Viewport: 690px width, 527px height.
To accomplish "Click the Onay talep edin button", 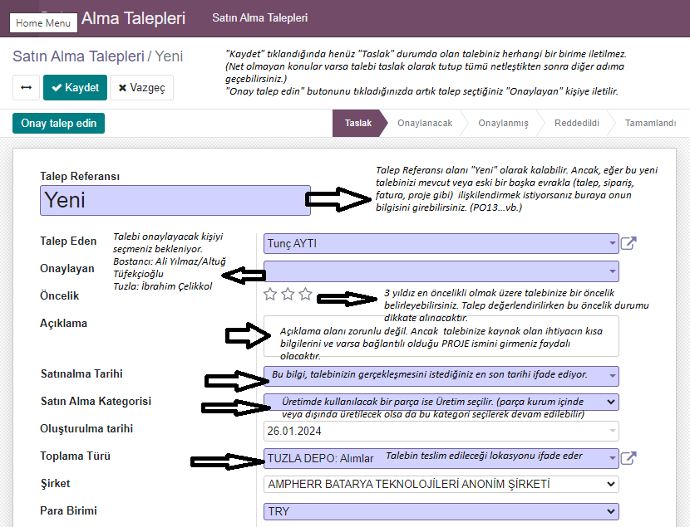I will point(59,123).
